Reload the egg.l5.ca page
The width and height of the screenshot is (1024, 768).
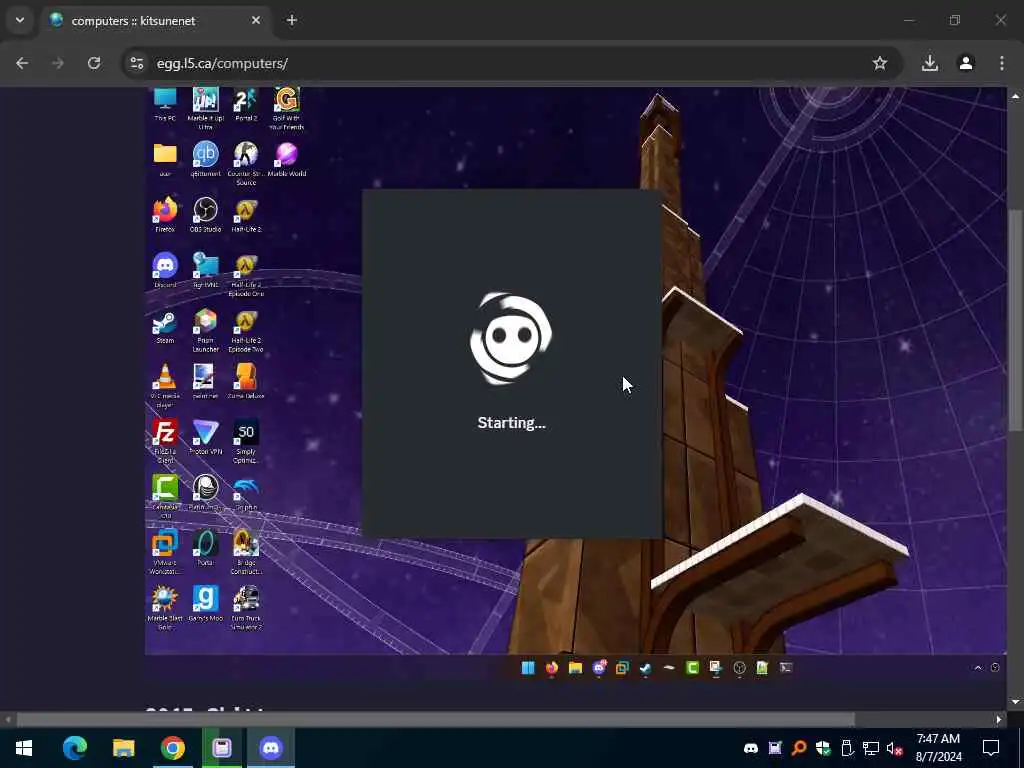coord(94,63)
